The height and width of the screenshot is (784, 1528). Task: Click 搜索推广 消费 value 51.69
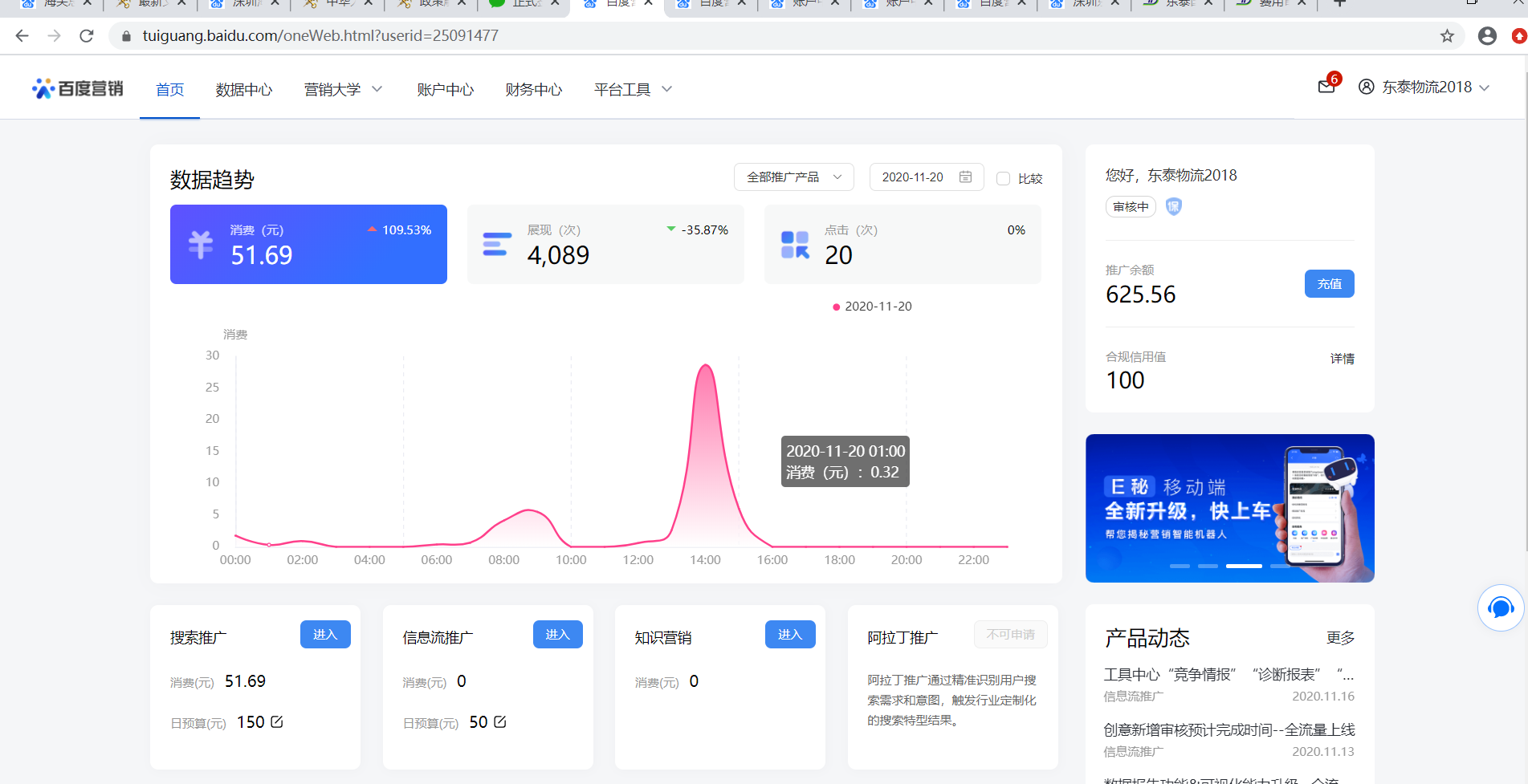tap(245, 681)
